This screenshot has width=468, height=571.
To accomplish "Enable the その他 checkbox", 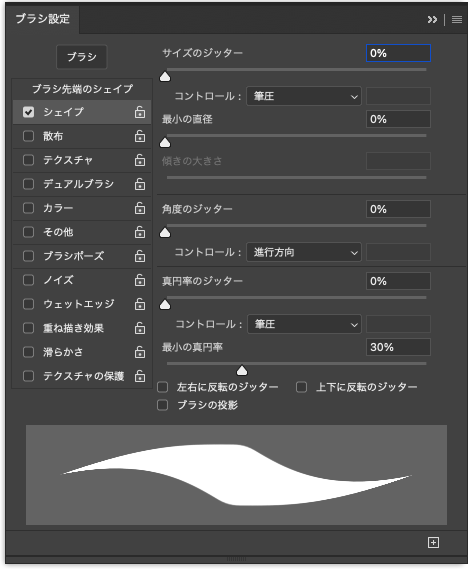I will click(x=28, y=232).
